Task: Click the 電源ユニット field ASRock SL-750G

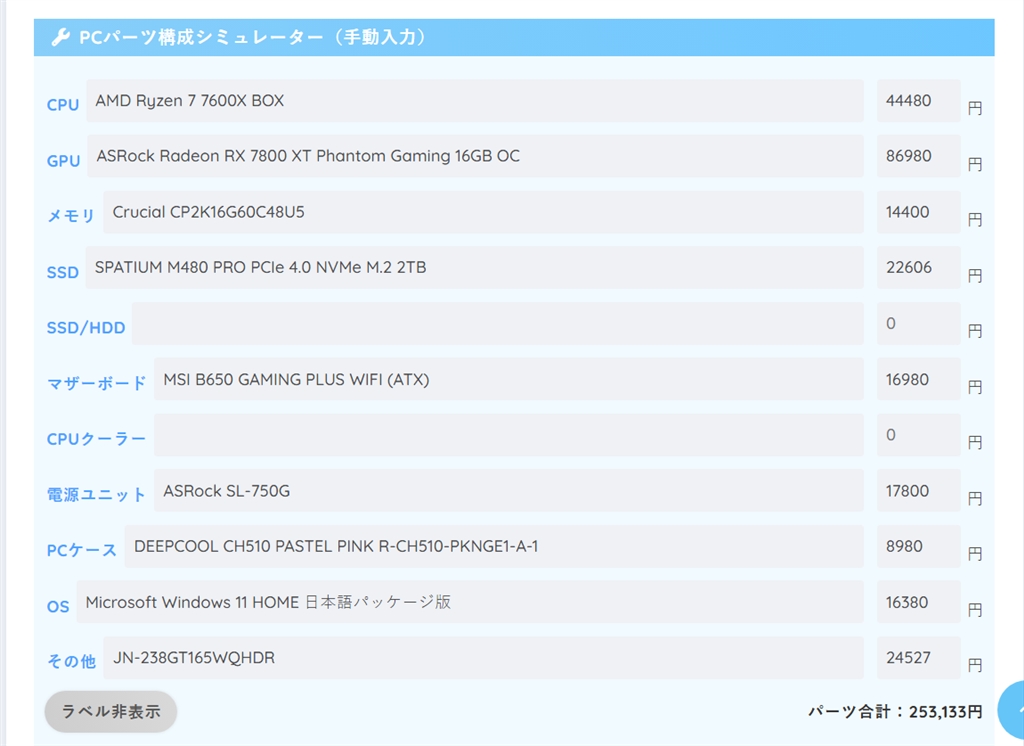Action: tap(509, 491)
